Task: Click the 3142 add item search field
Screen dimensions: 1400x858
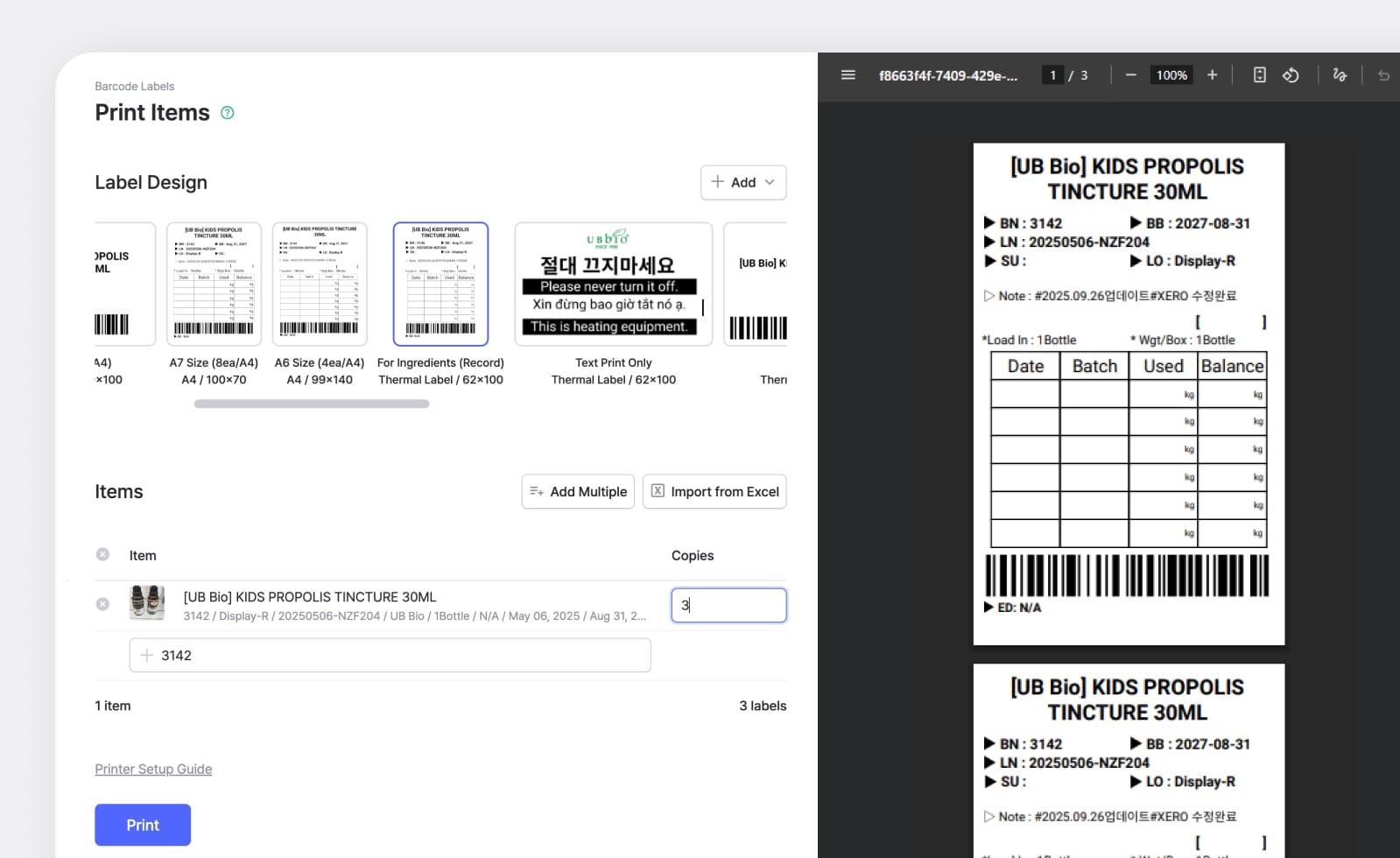Action: coord(390,655)
